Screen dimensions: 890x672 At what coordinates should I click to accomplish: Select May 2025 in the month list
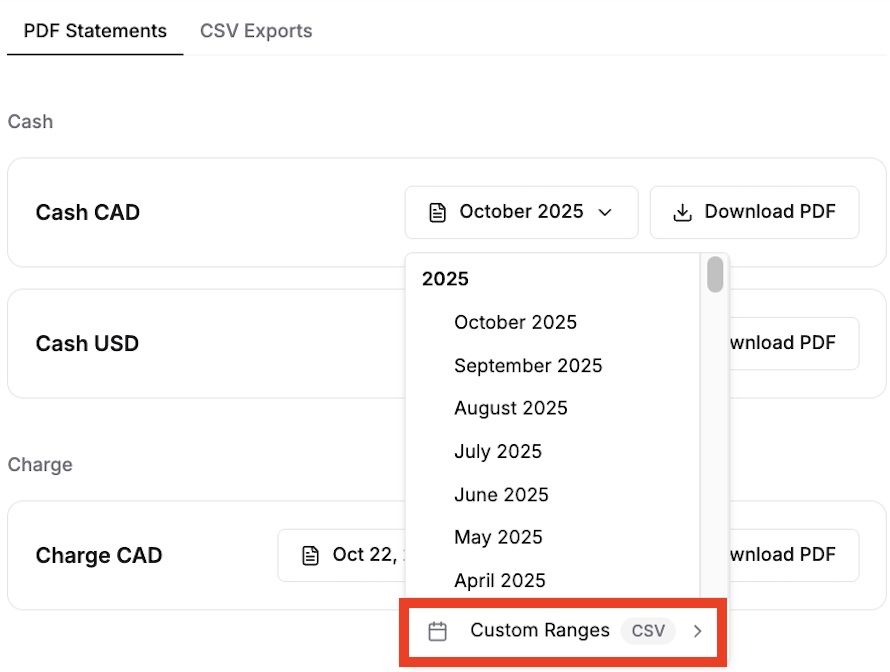click(x=498, y=538)
